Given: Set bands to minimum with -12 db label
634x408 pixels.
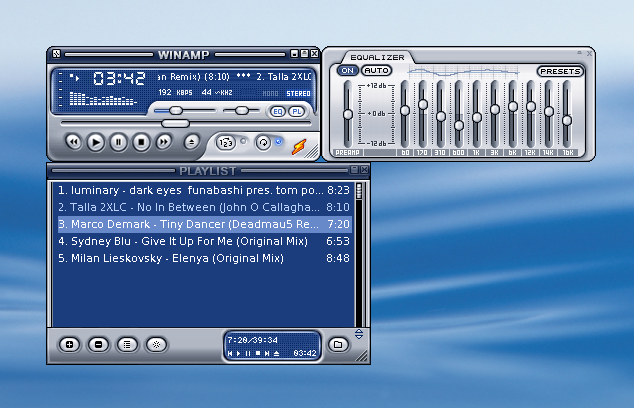Looking at the screenshot, I should click(376, 144).
